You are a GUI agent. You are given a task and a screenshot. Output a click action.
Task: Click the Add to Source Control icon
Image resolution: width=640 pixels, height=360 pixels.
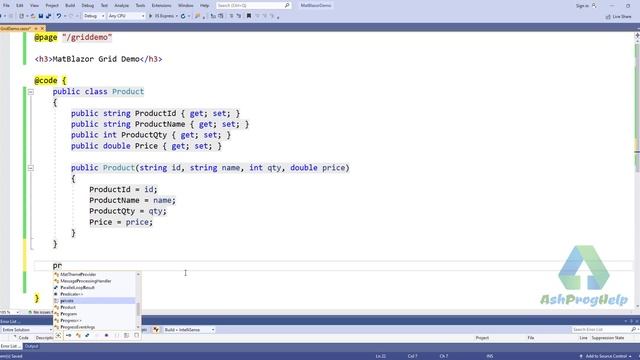click(x=581, y=356)
